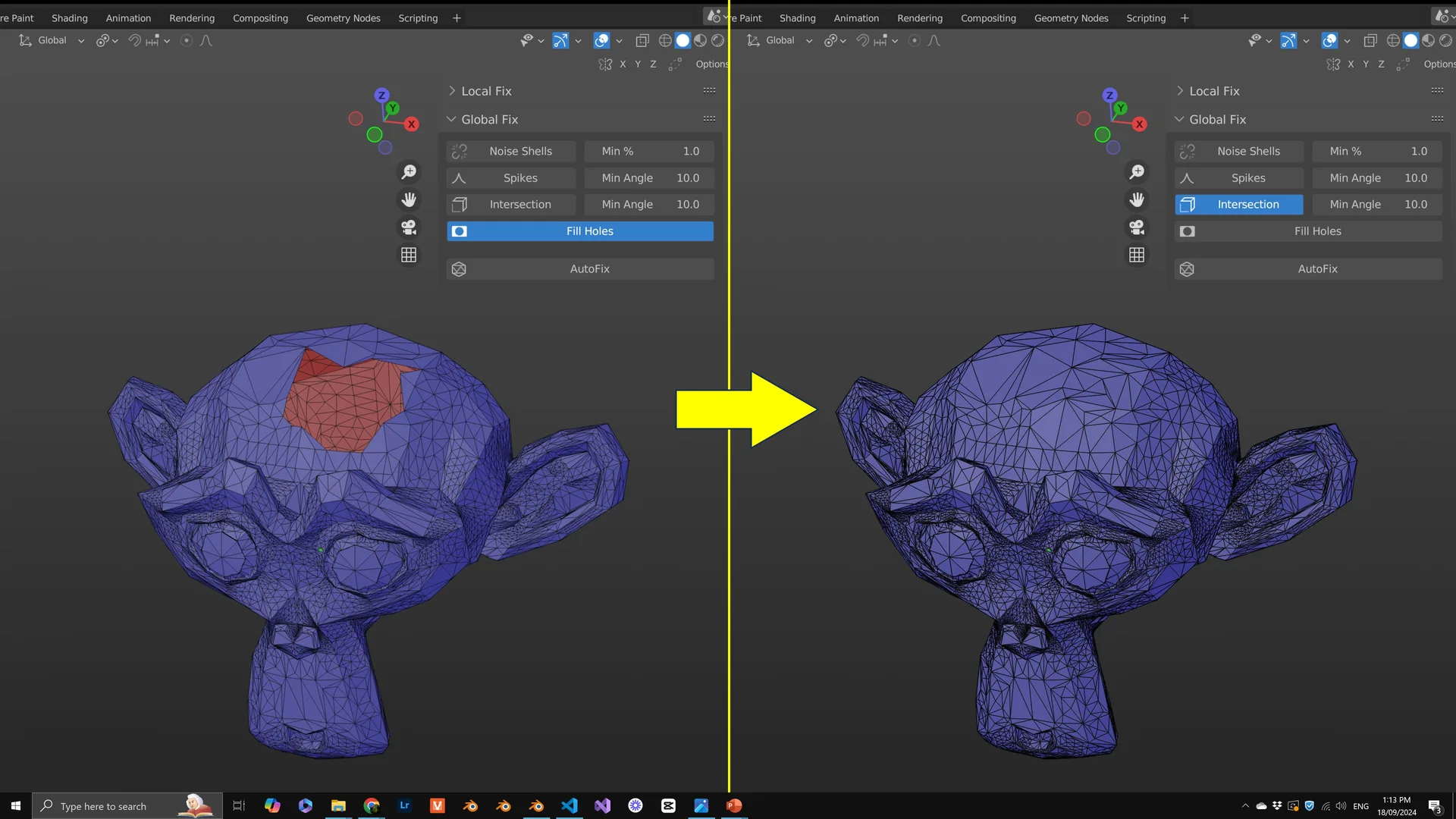Open Scripting workspace tab in right window
The image size is (1456, 819).
tap(1146, 18)
